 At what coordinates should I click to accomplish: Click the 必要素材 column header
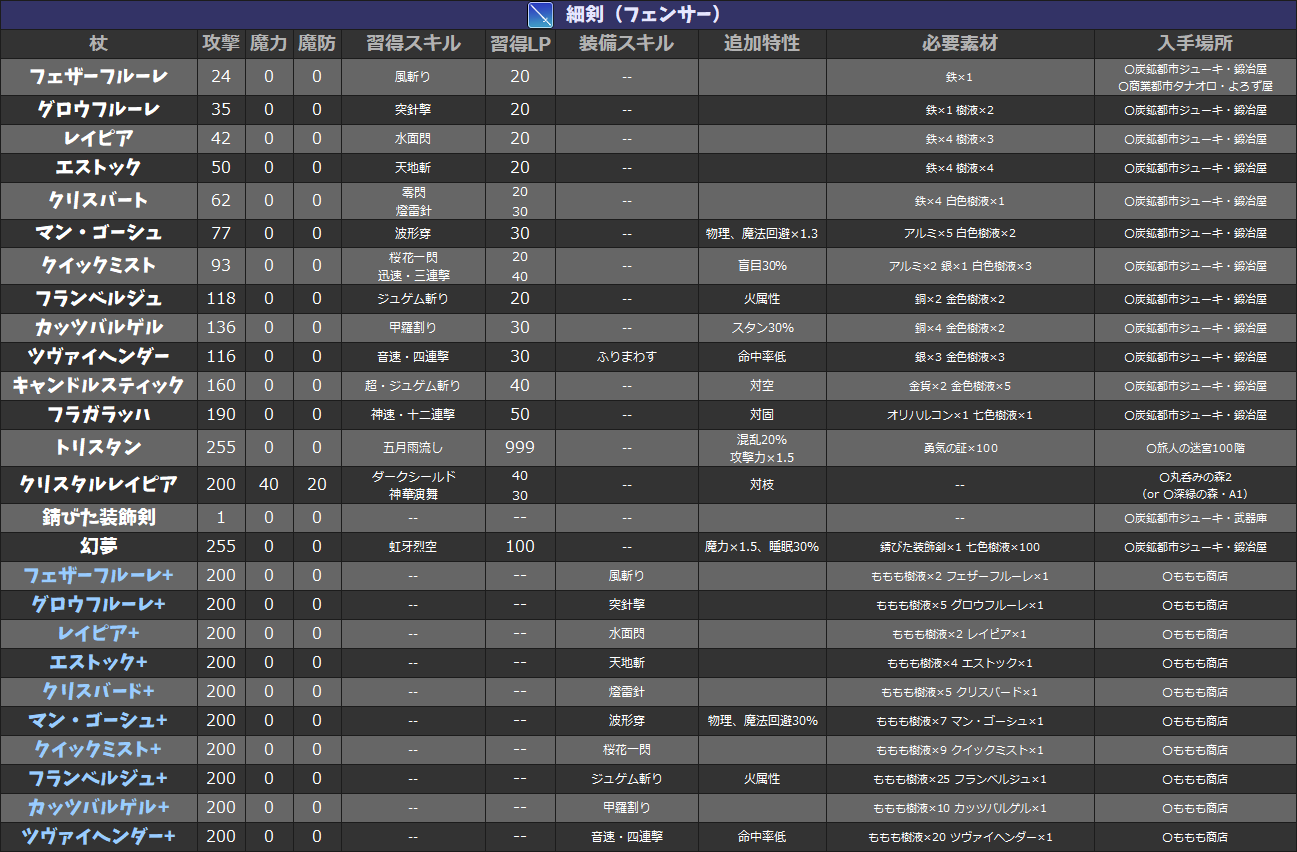pyautogui.click(x=960, y=44)
